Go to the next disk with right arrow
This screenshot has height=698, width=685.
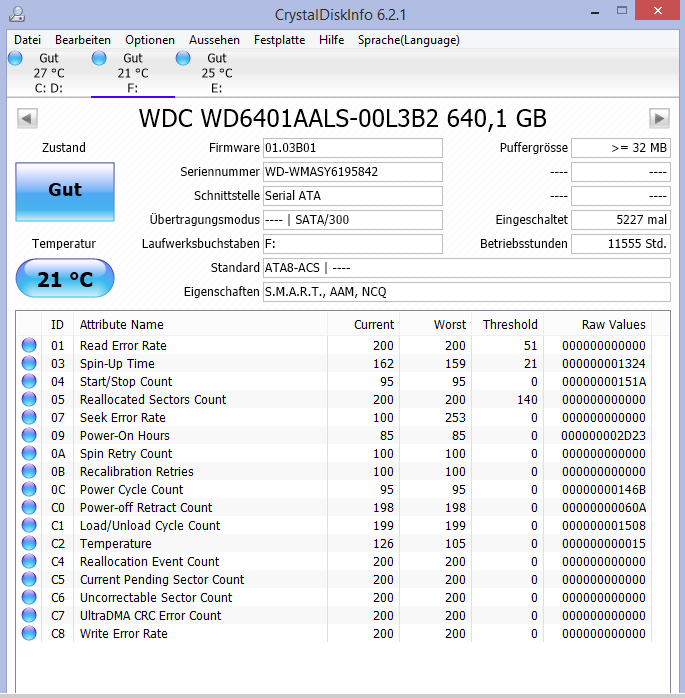coord(659,118)
